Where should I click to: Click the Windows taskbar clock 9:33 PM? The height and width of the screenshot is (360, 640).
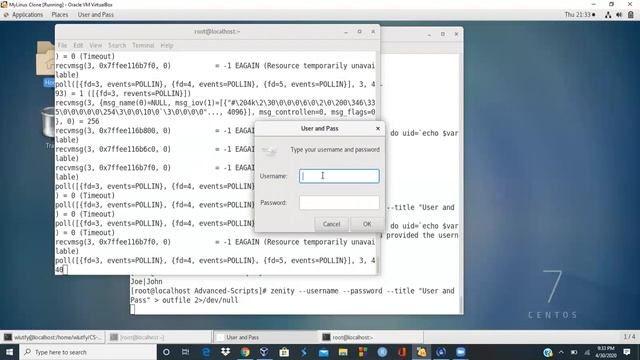[606, 352]
